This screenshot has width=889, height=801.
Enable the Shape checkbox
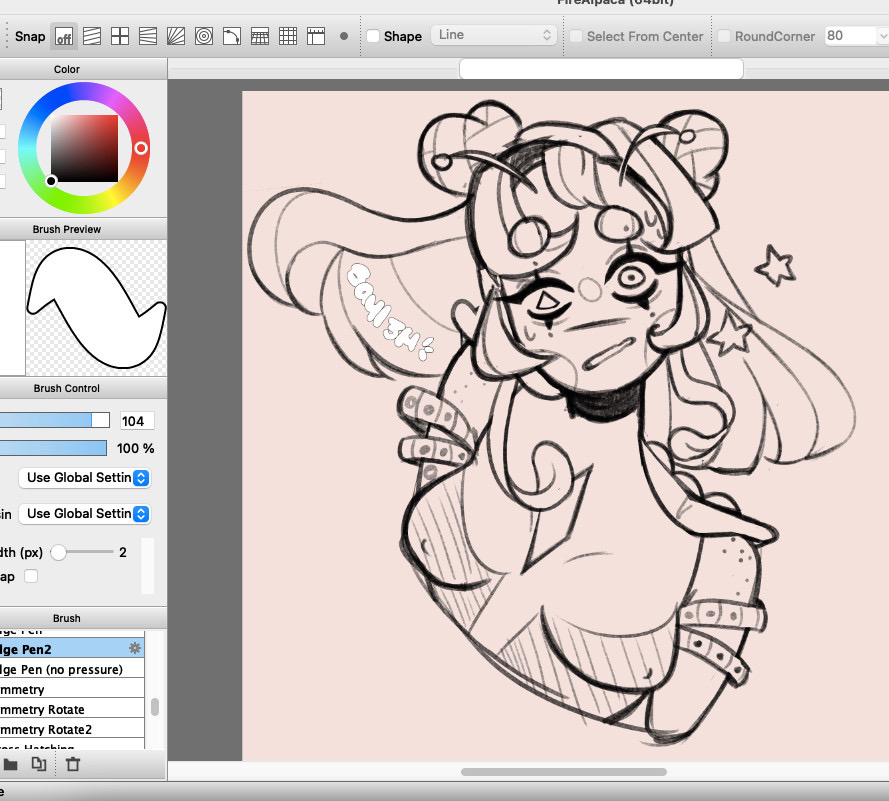coord(373,36)
